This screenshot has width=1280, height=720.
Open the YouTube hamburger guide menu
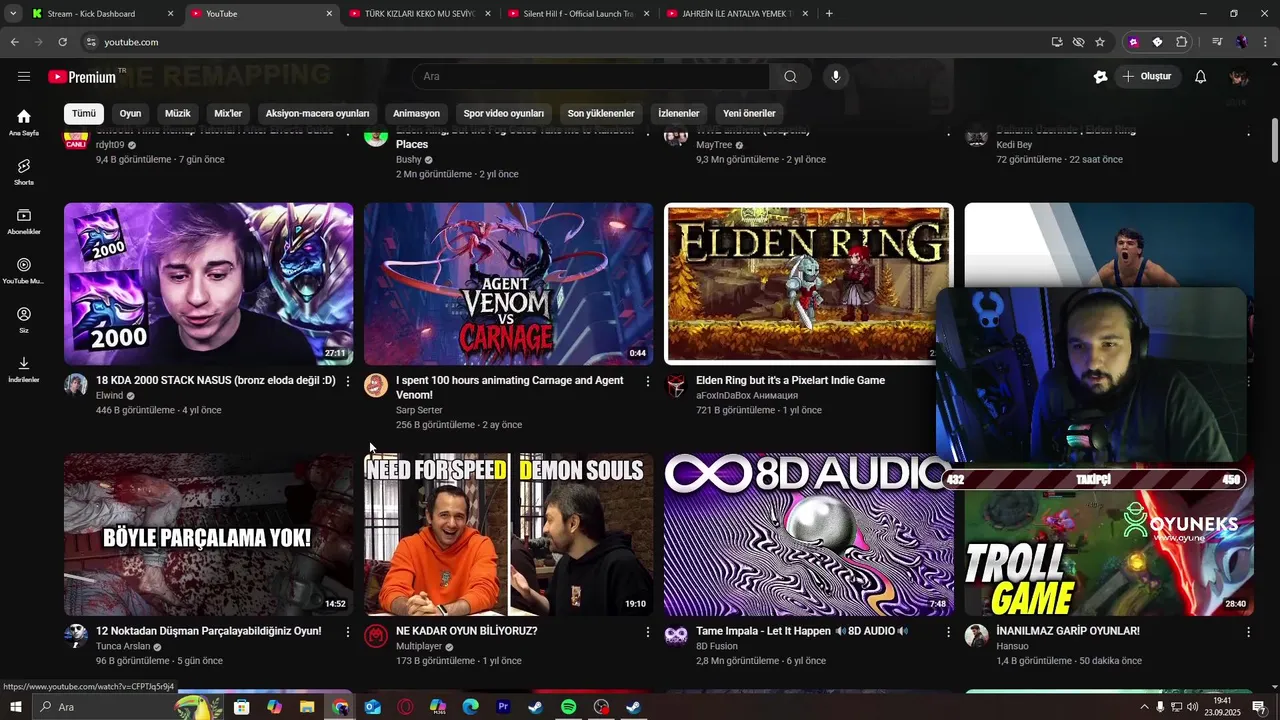(x=24, y=77)
